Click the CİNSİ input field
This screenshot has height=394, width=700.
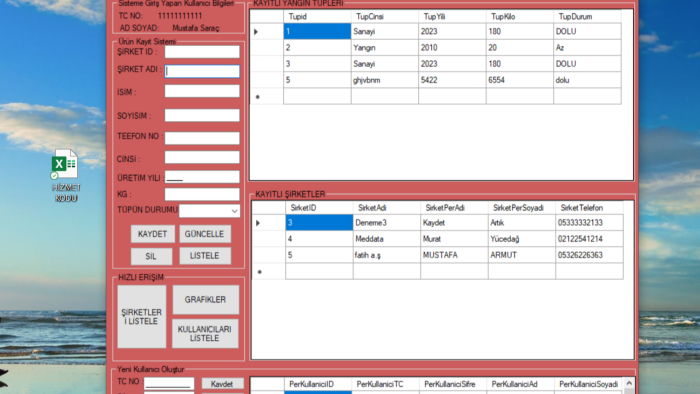202,158
